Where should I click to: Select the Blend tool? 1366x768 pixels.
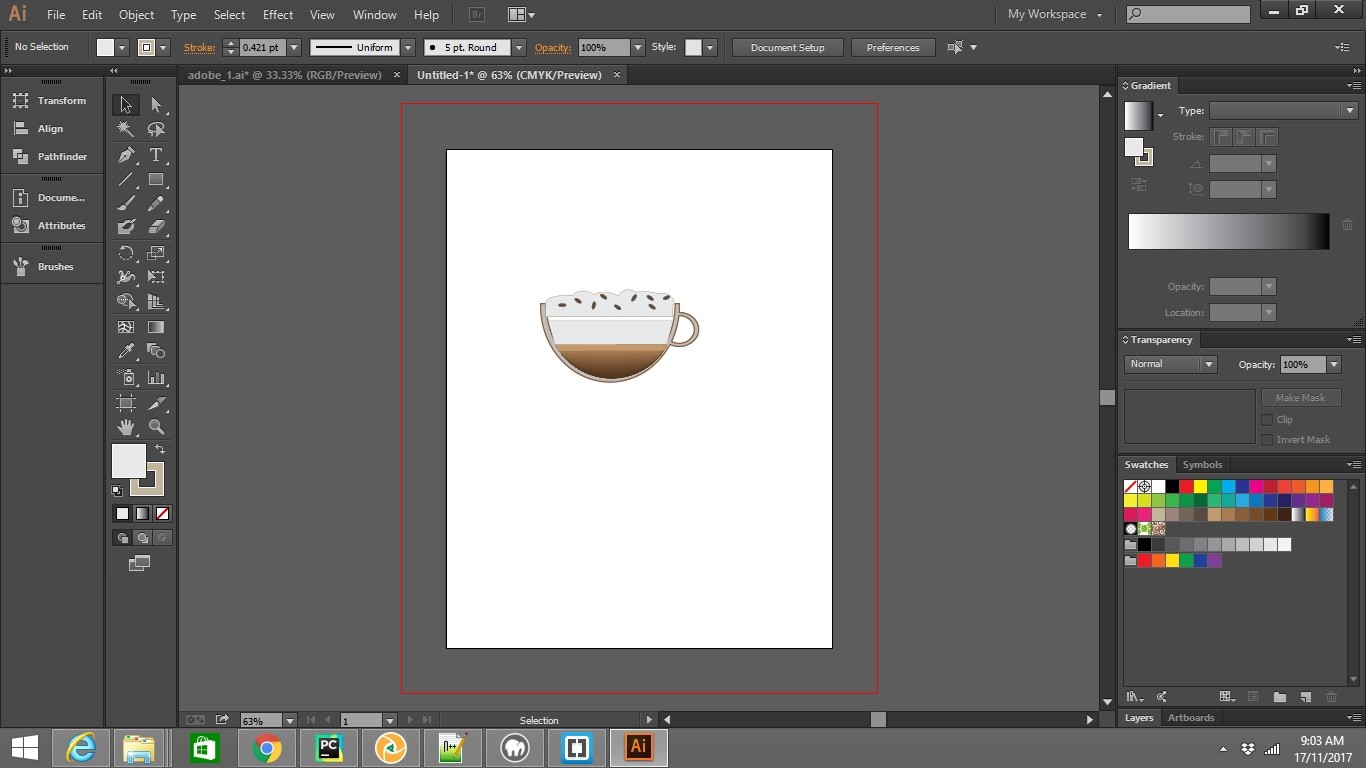(156, 351)
